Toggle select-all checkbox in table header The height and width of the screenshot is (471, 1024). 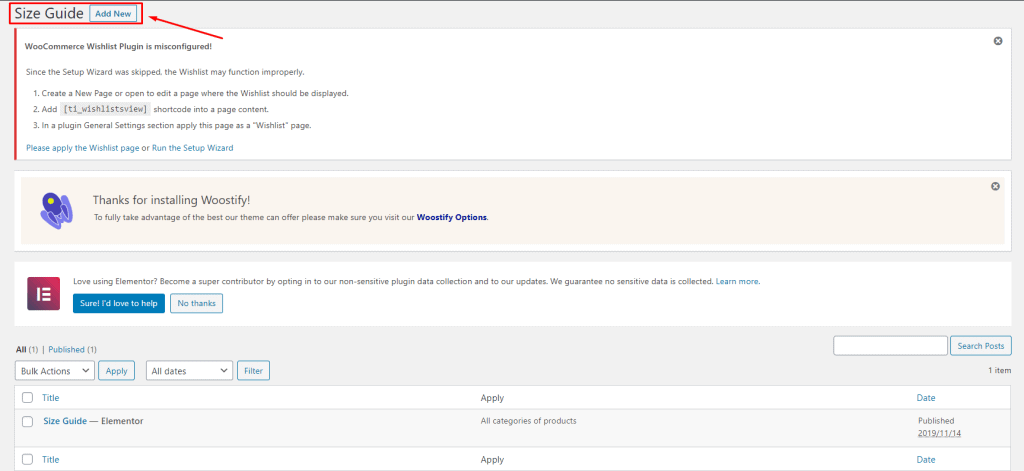point(27,397)
